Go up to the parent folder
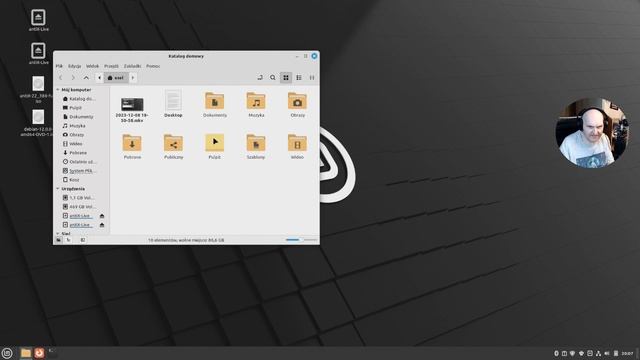Viewport: 640px width, 360px height. click(86, 78)
